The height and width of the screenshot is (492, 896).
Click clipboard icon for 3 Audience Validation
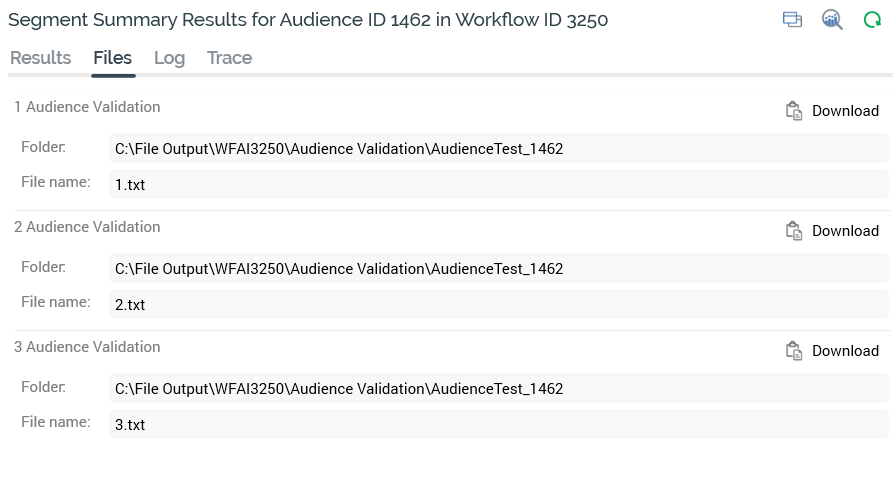[794, 351]
